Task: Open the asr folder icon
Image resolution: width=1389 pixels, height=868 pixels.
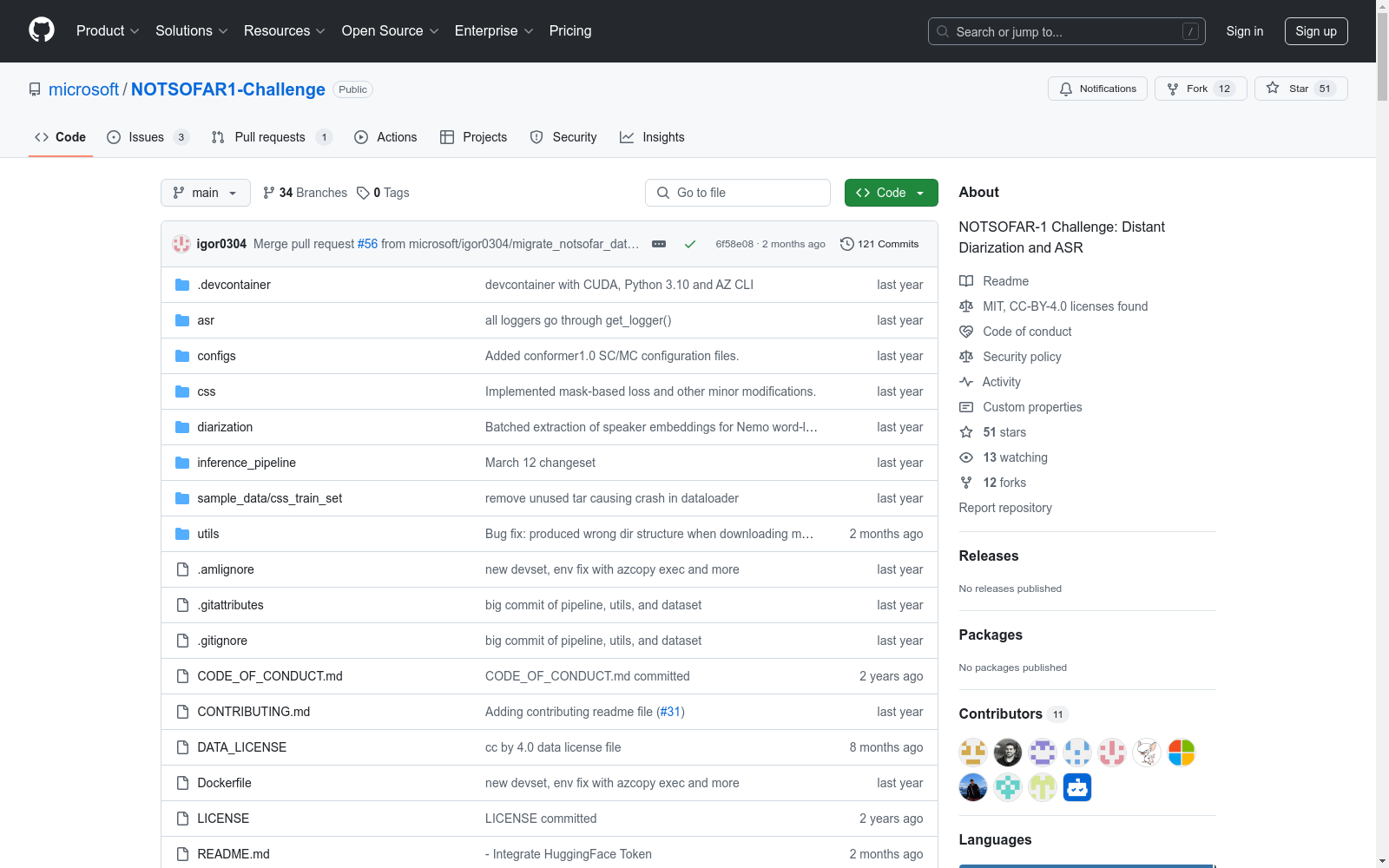Action: coord(182,320)
